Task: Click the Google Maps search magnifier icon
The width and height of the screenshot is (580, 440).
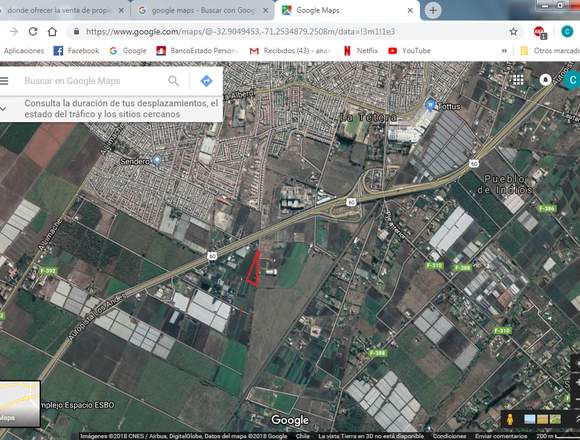Action: pyautogui.click(x=173, y=81)
